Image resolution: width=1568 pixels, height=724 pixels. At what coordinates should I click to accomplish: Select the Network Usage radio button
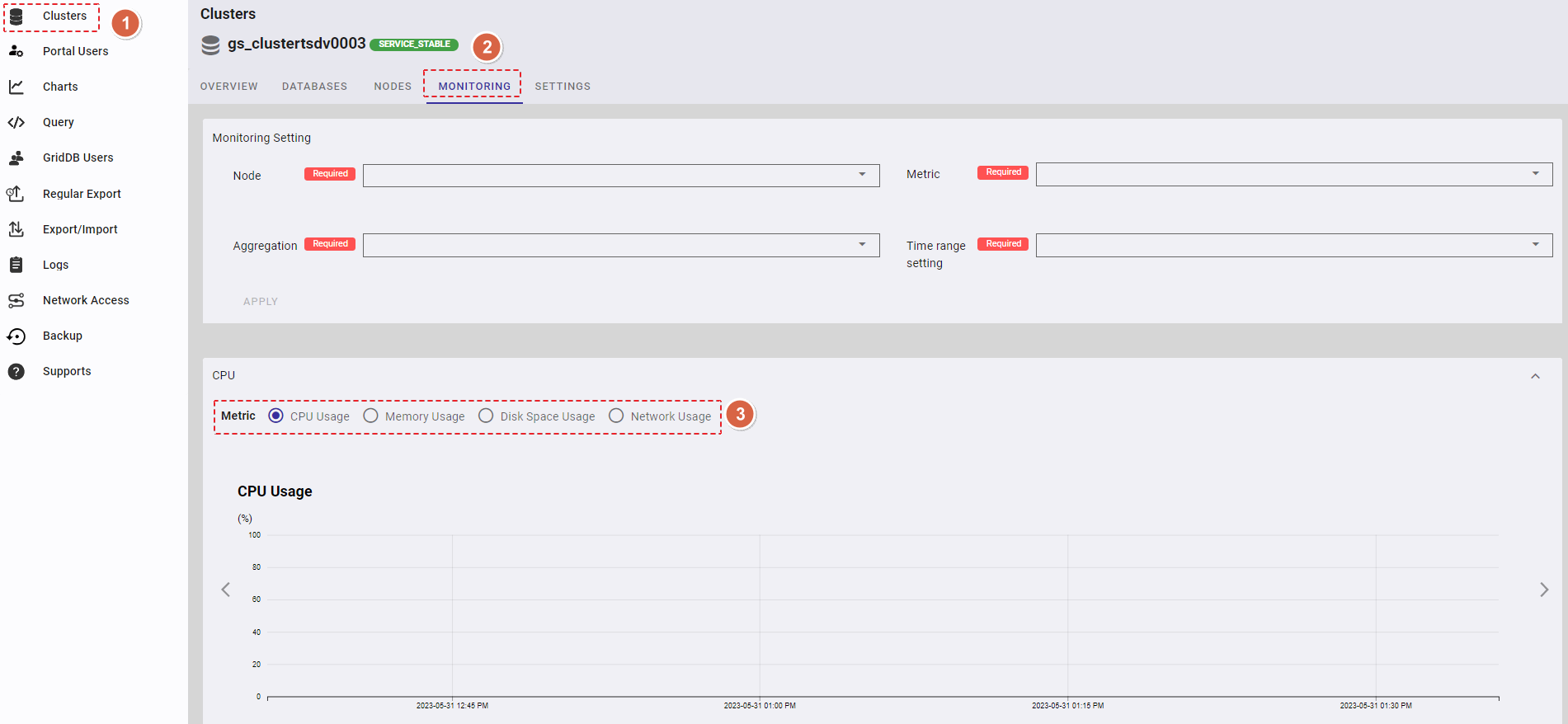(616, 416)
